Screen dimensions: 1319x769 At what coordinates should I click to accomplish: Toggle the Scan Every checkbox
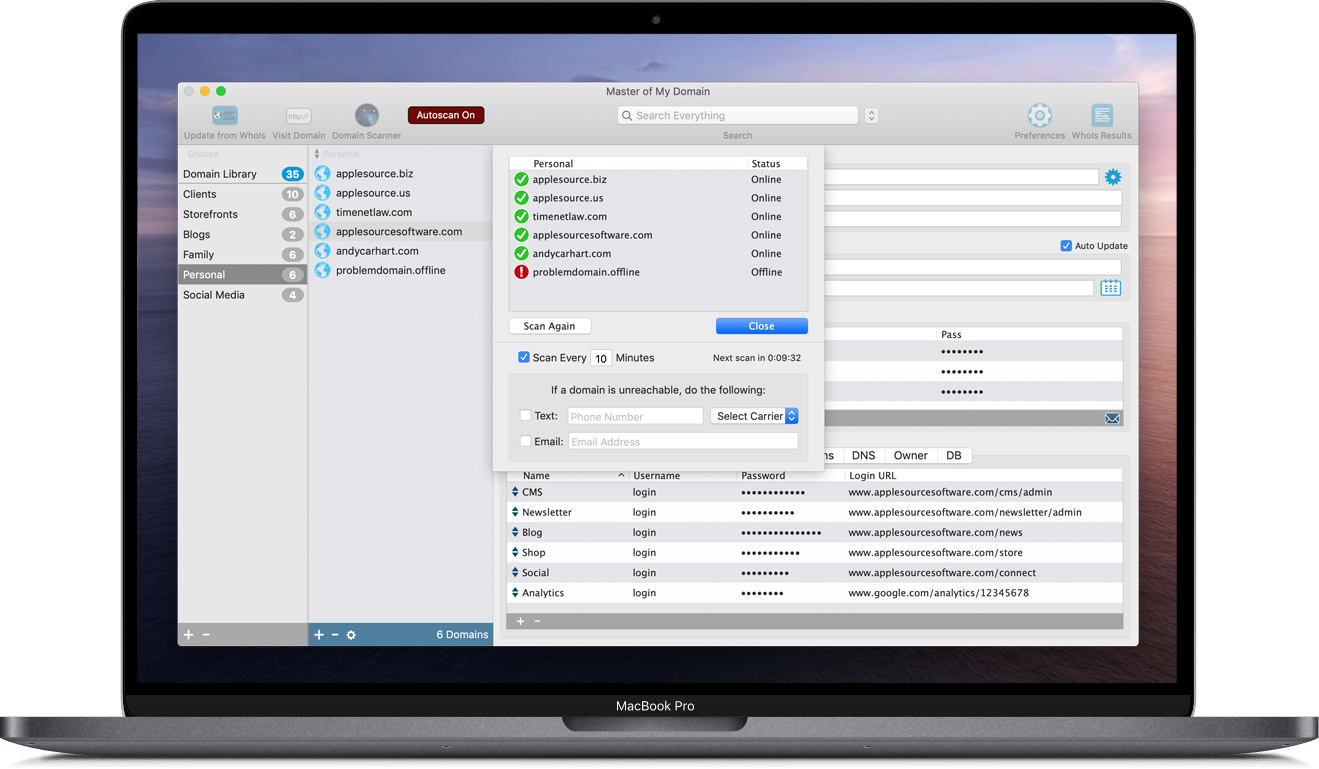[x=524, y=357]
